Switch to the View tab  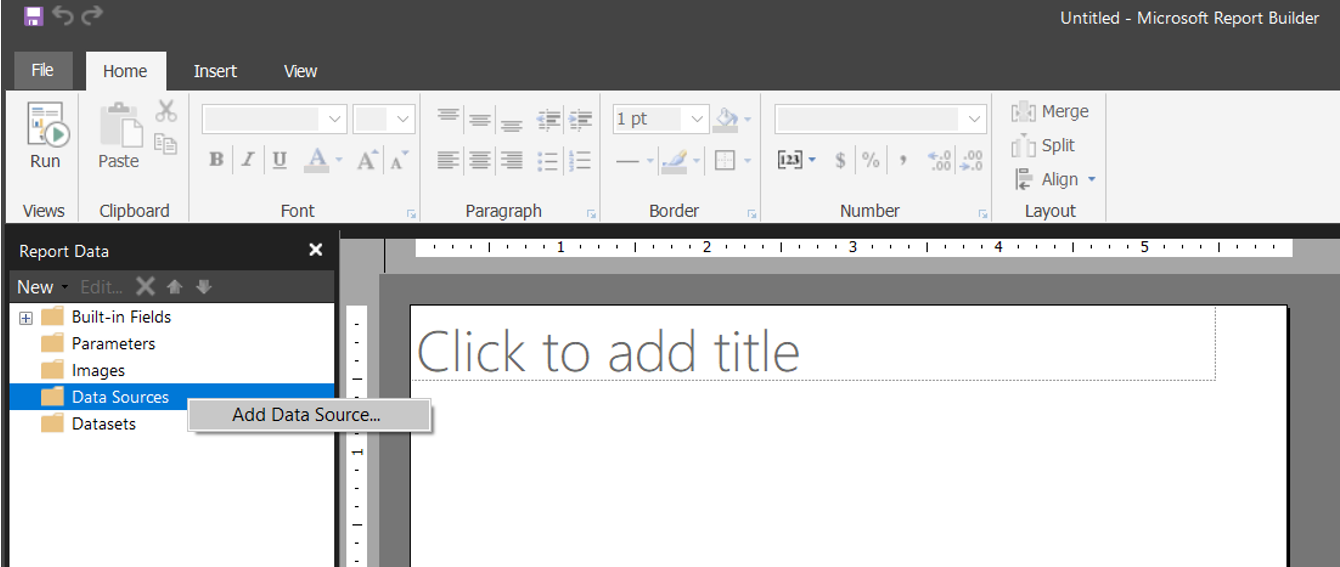[300, 71]
